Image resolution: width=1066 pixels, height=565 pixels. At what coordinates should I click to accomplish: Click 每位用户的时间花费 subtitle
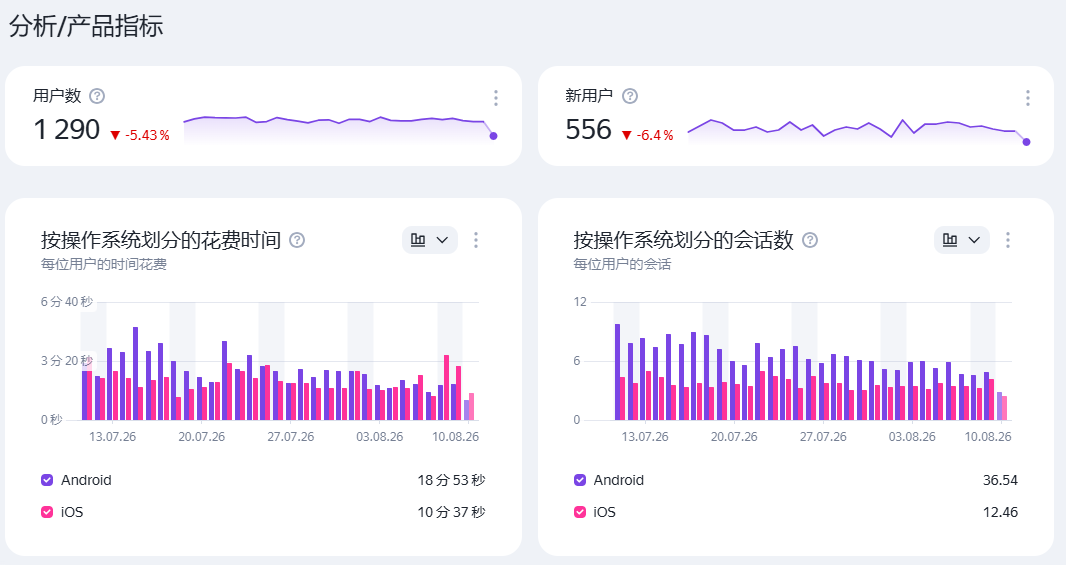[x=103, y=264]
